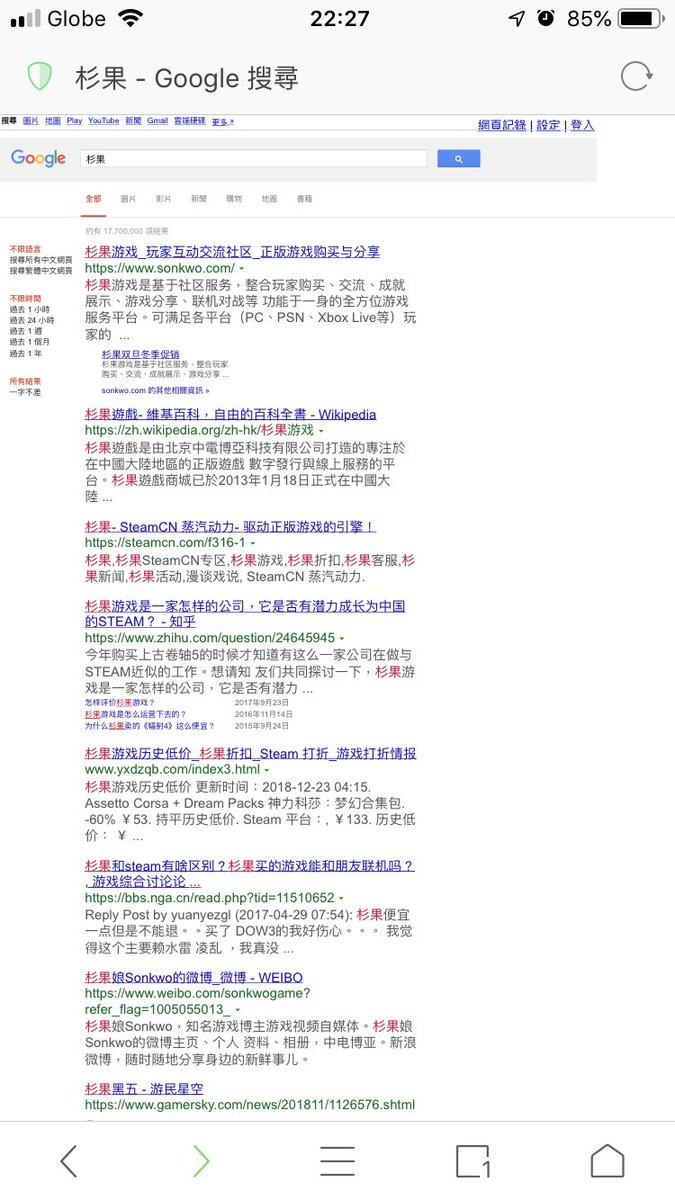Open result 杉果游戏历史低价_杉果折扣
Screen dimensions: 675x1200
250,753
